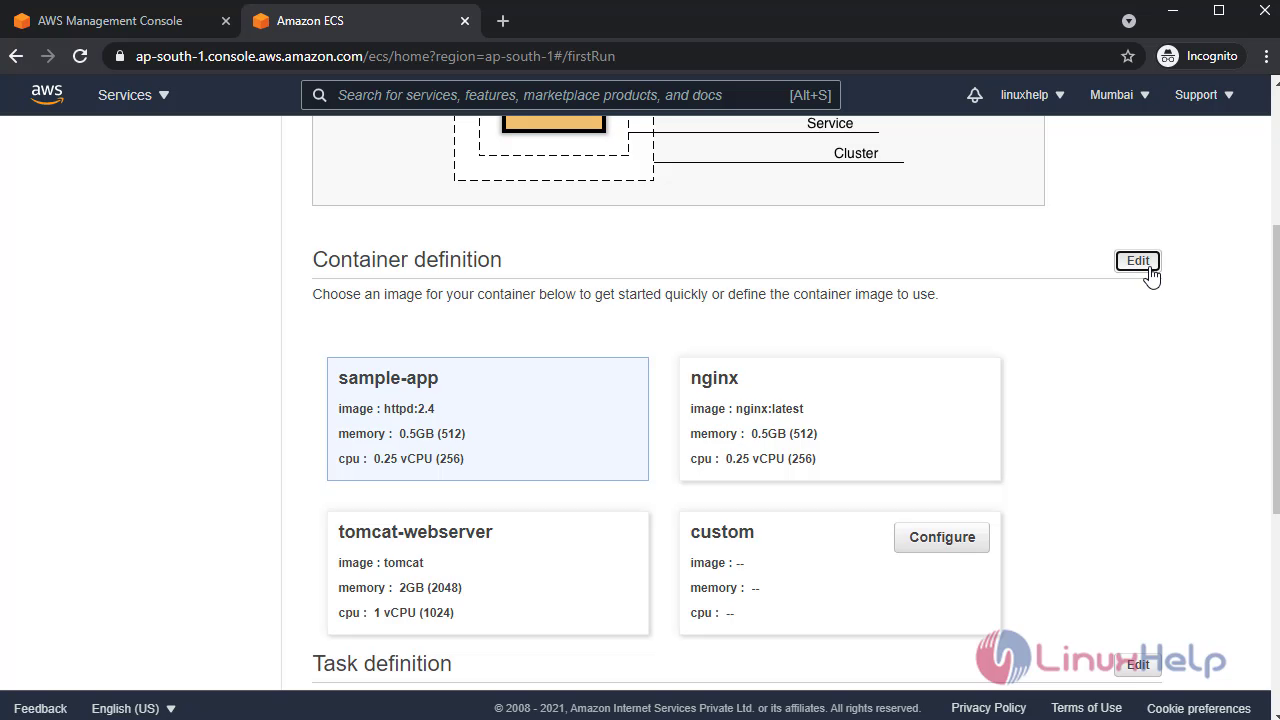Open a new browser tab with plus icon

pos(503,21)
